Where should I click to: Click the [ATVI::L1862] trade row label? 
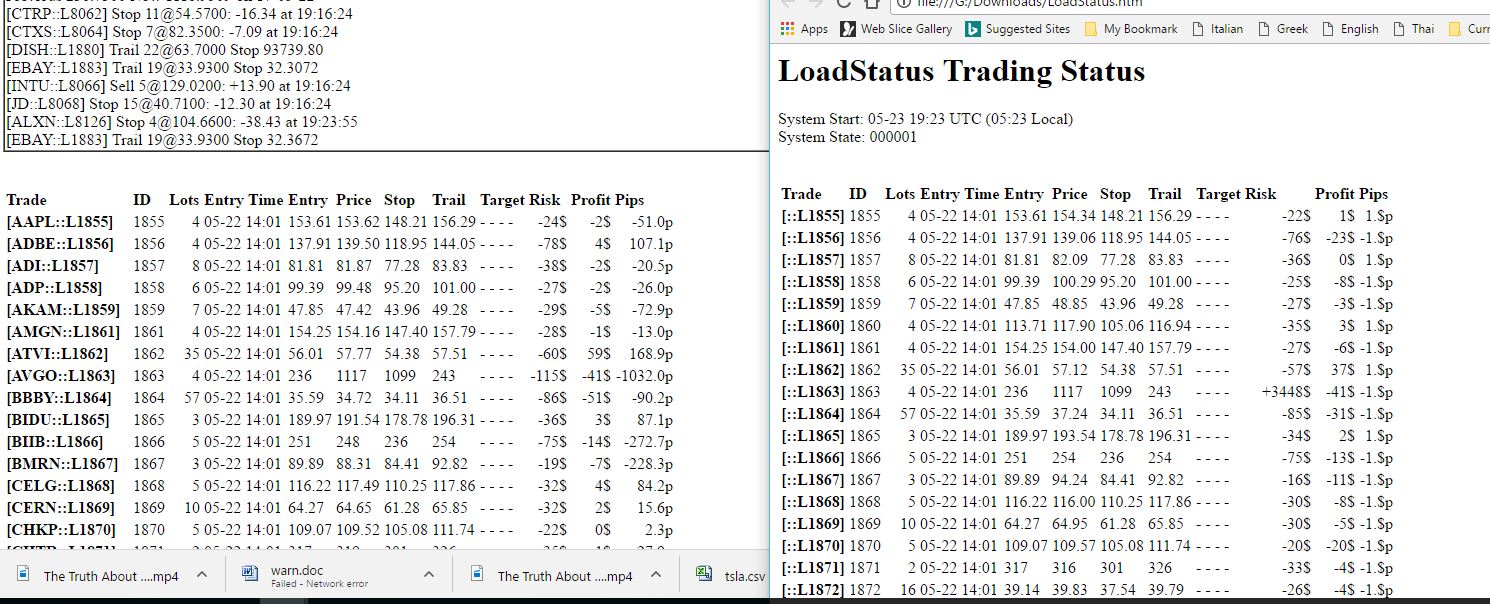(59, 354)
